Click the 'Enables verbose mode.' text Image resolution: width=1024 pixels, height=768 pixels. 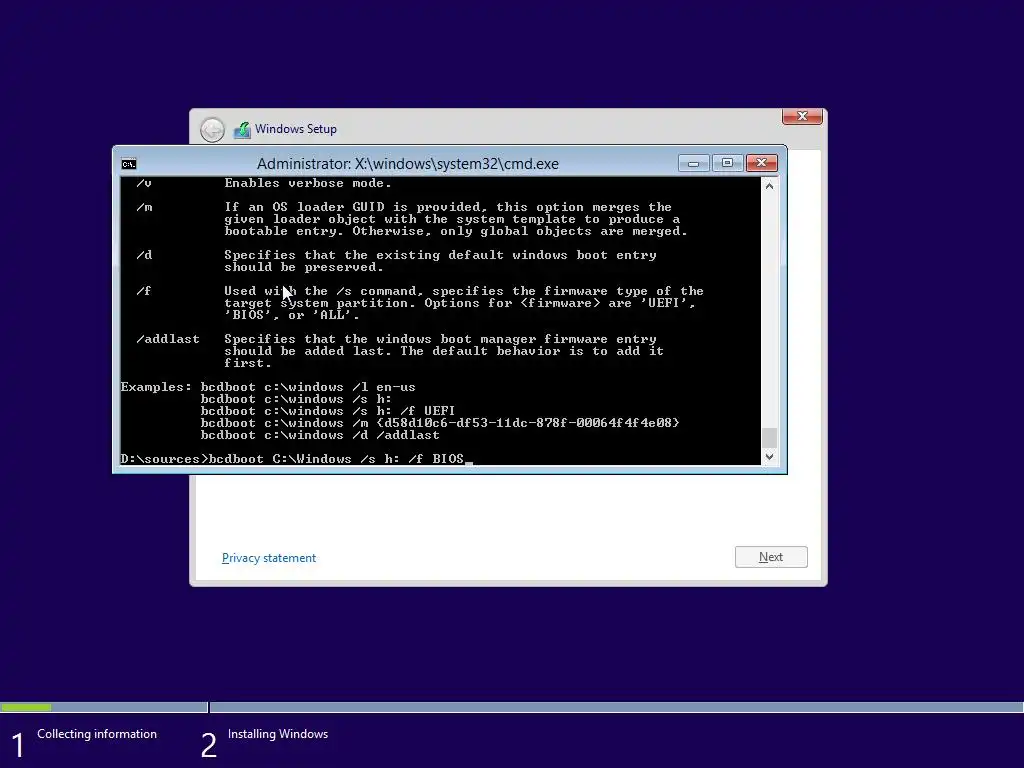point(308,183)
